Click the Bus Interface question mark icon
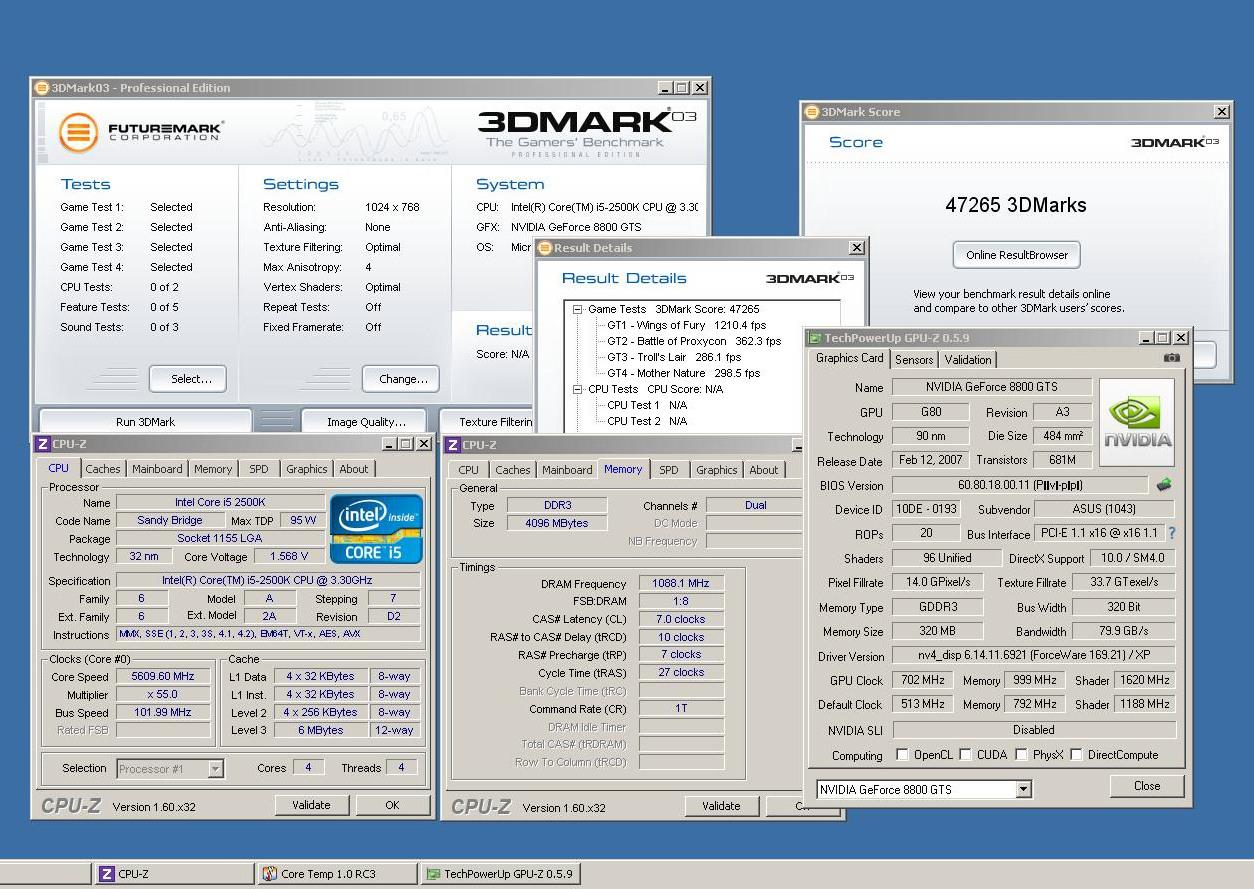Screen dimensions: 1254x889 tap(1172, 534)
